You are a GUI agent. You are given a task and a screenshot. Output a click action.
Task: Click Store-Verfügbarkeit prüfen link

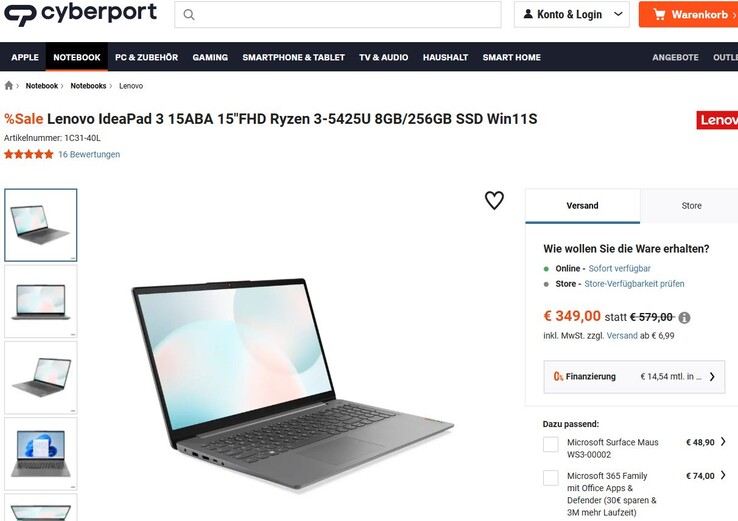tap(634, 284)
